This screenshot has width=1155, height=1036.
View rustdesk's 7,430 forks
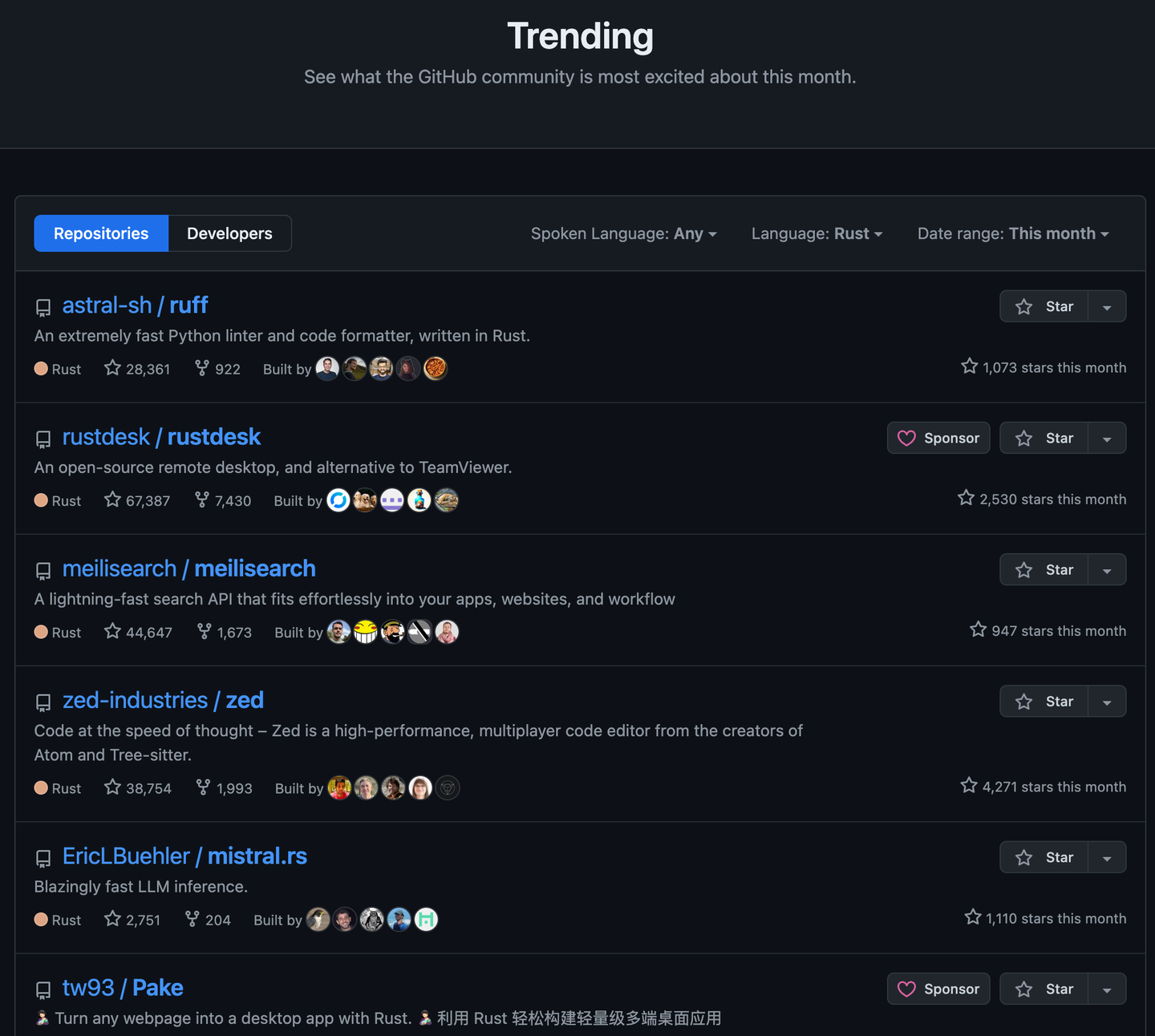tap(223, 500)
